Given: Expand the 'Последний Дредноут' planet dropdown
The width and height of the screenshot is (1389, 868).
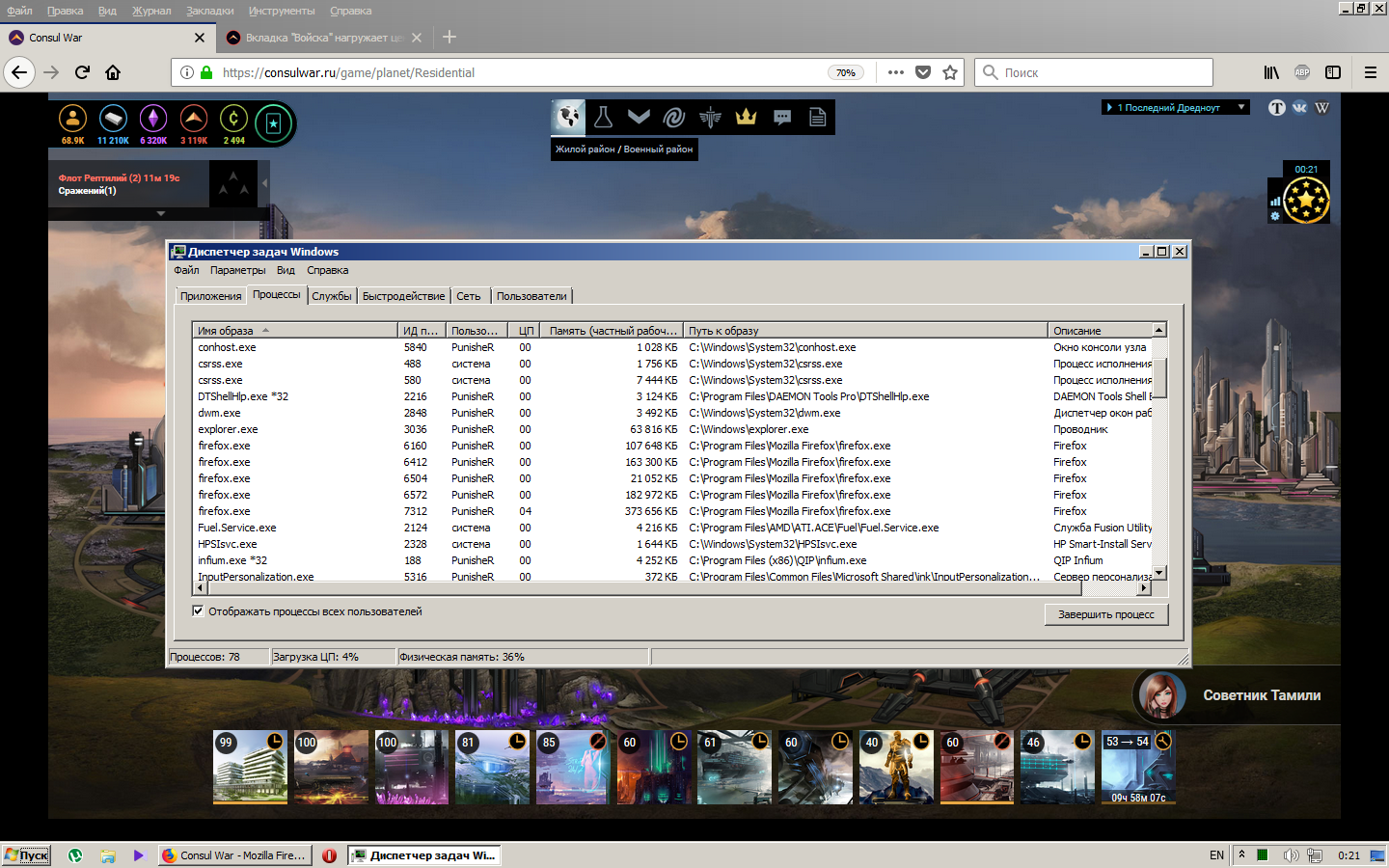Looking at the screenshot, I should click(x=1241, y=107).
